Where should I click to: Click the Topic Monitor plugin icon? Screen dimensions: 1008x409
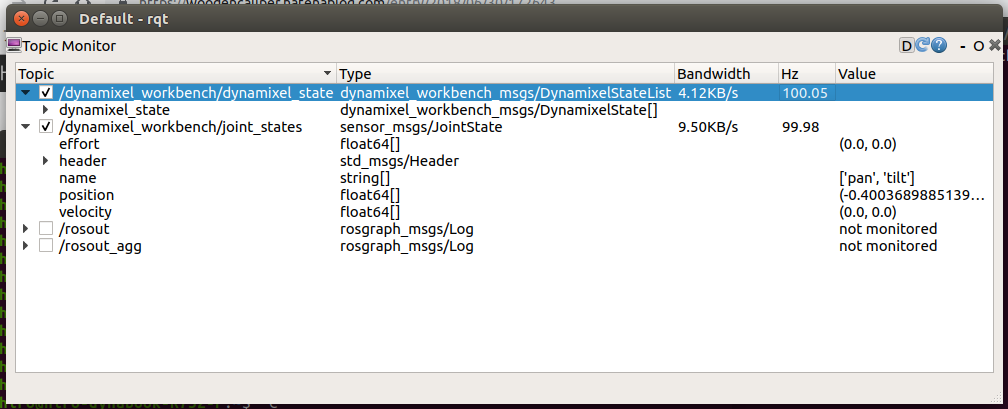14,46
